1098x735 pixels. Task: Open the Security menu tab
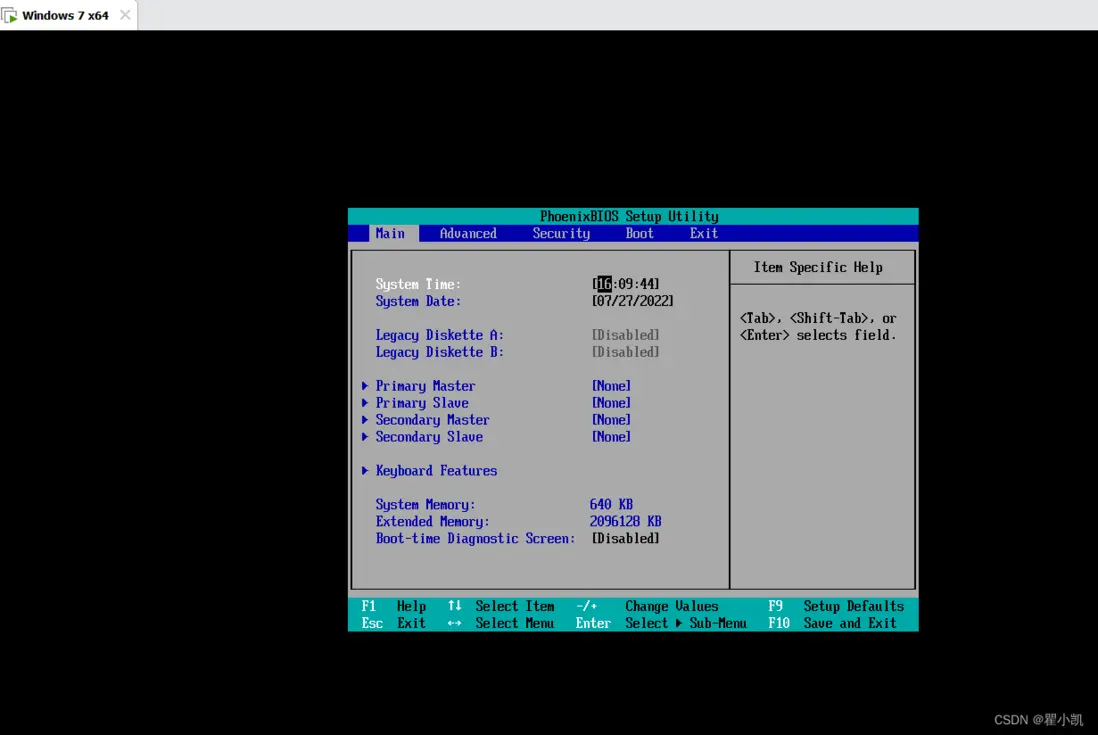point(561,233)
